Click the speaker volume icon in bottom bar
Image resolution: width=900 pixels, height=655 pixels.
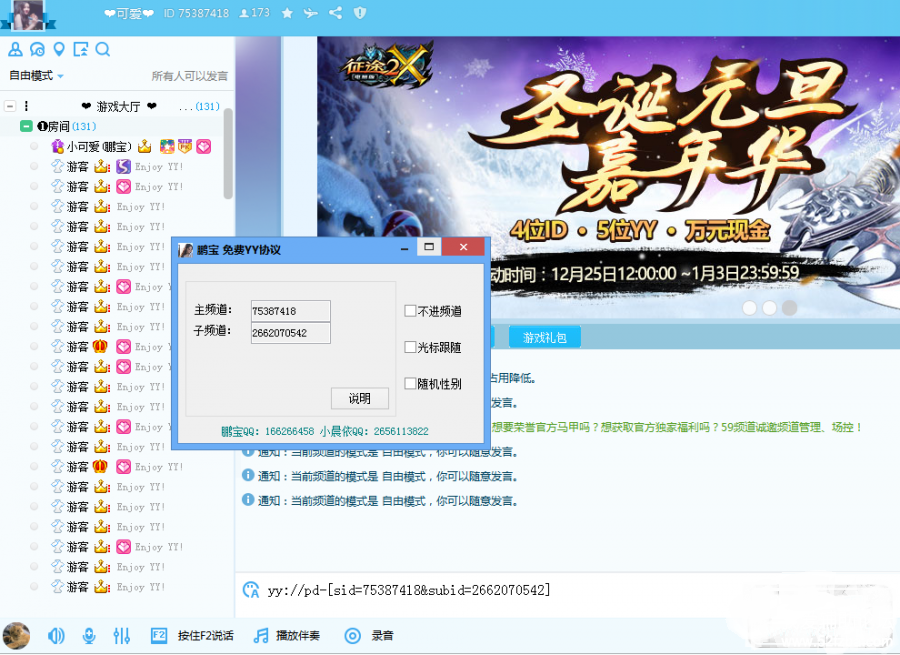[56, 635]
